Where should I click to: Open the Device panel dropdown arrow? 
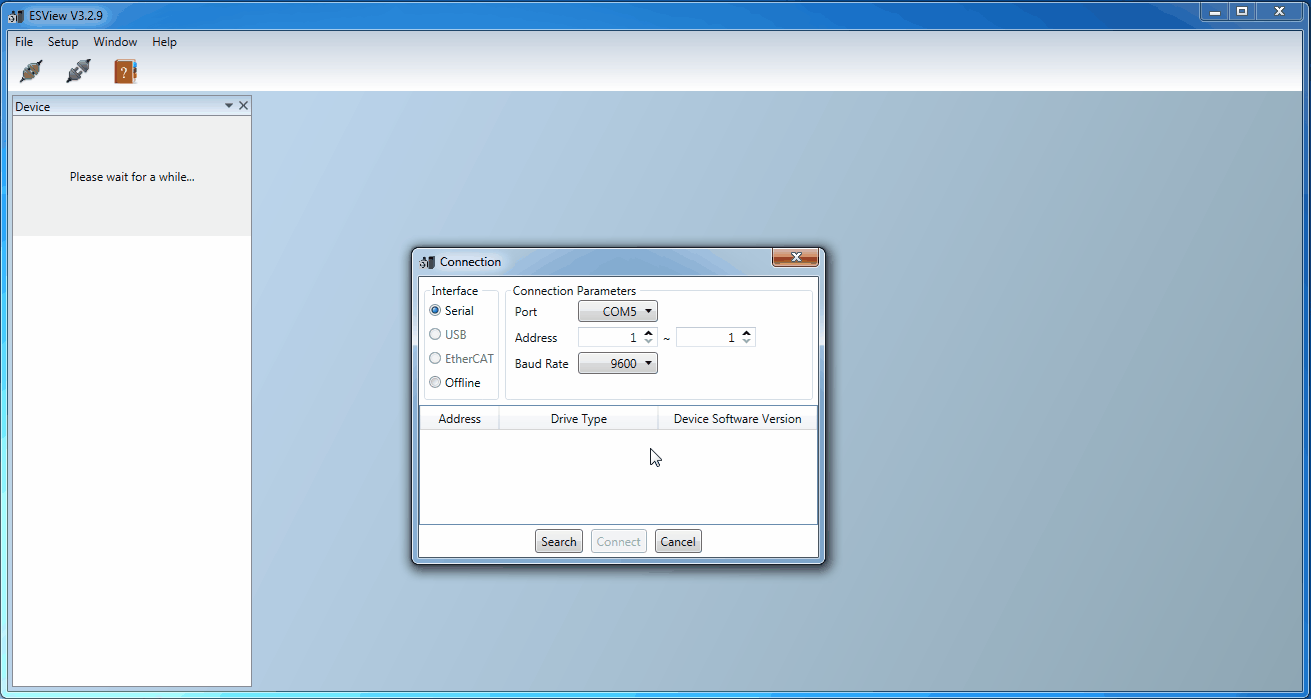229,105
